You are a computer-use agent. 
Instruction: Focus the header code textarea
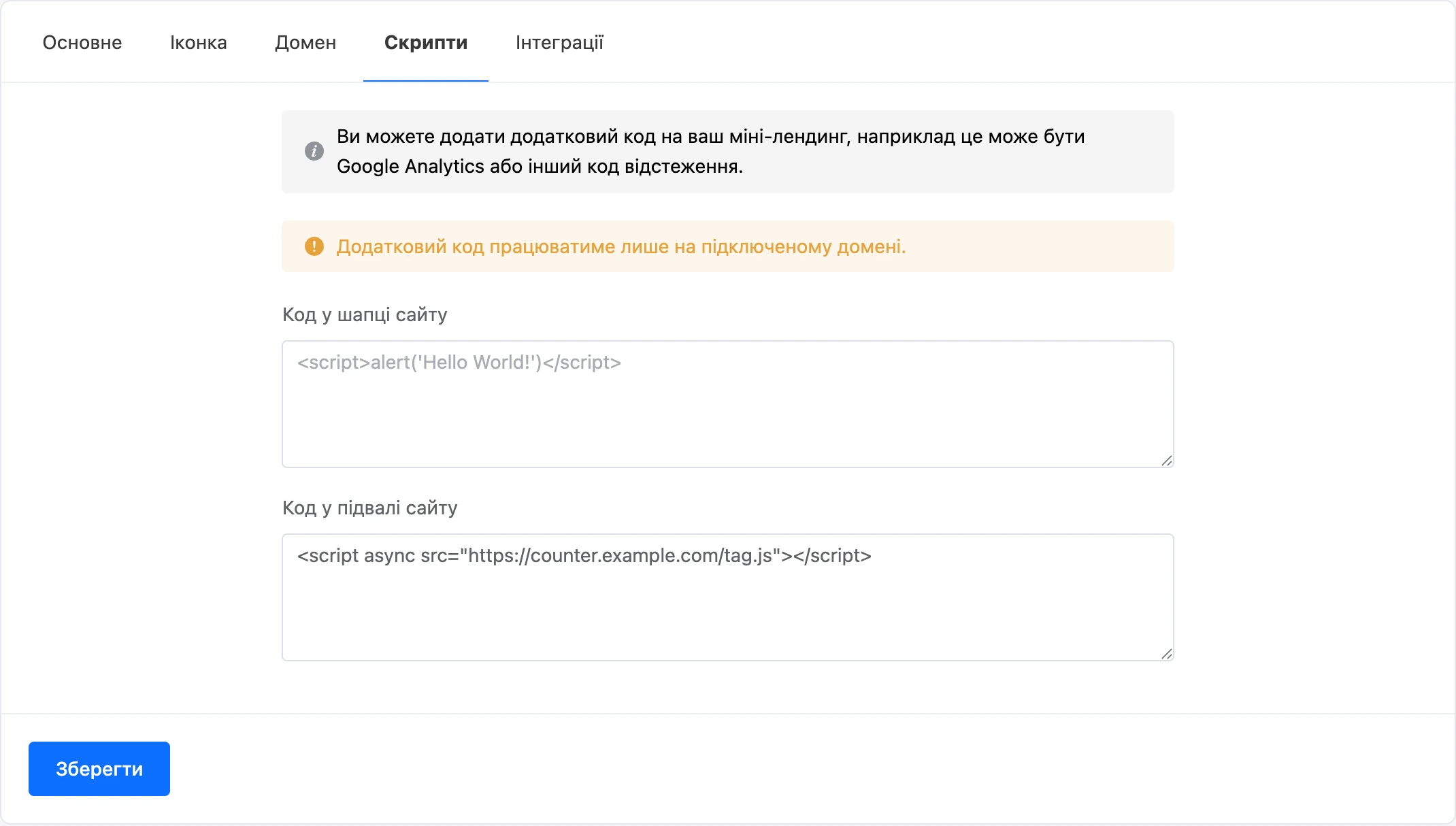pyautogui.click(x=728, y=404)
